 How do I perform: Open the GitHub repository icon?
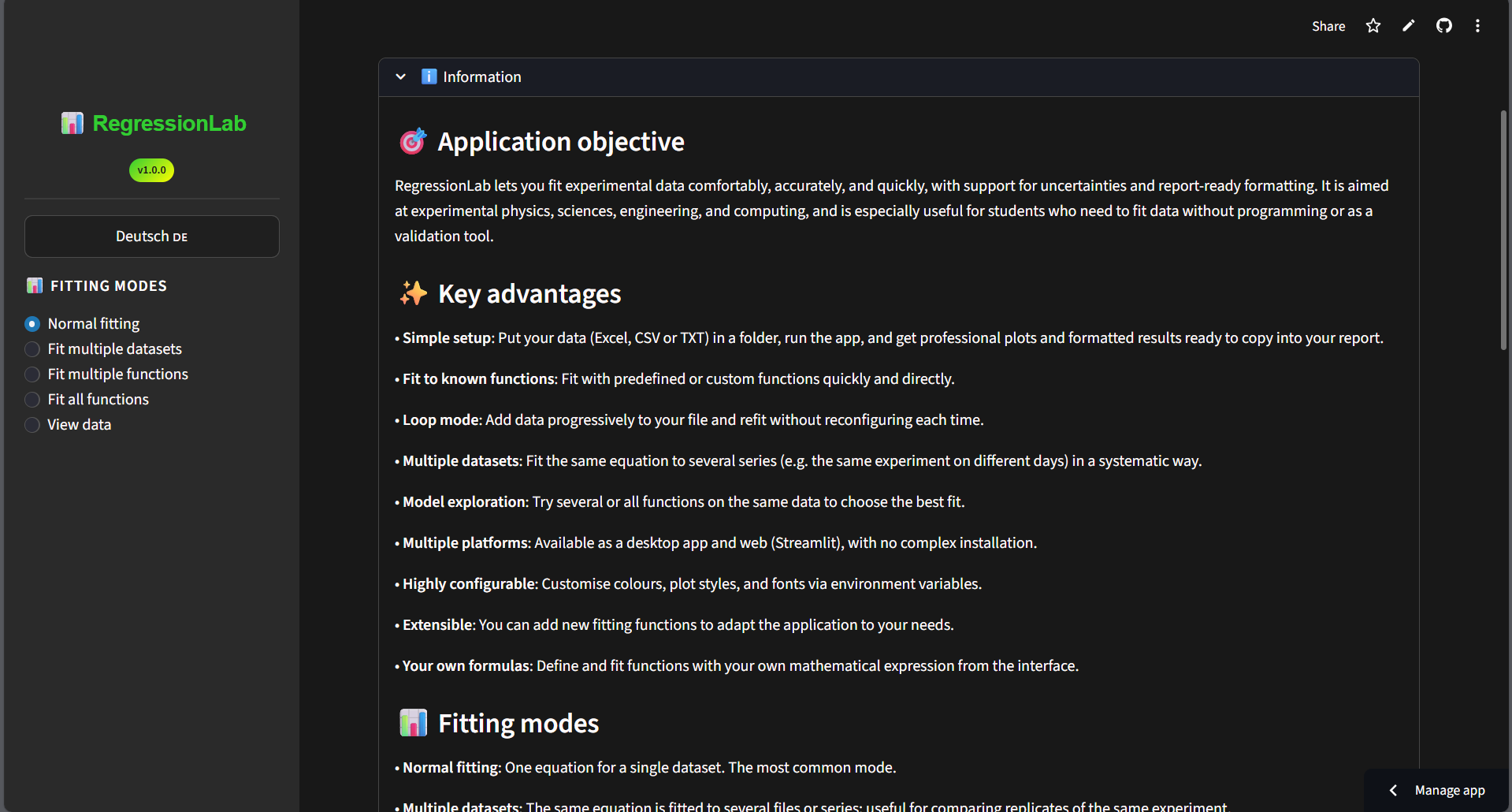[x=1444, y=26]
